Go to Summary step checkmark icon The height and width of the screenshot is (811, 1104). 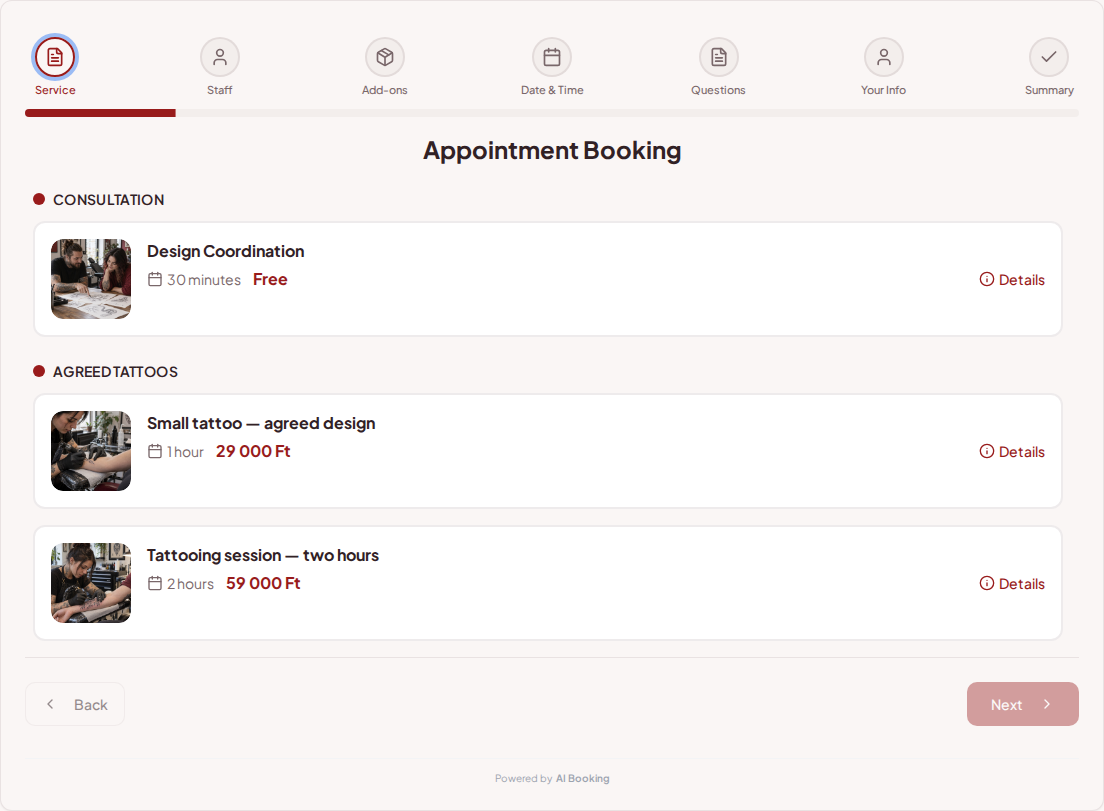tap(1049, 57)
